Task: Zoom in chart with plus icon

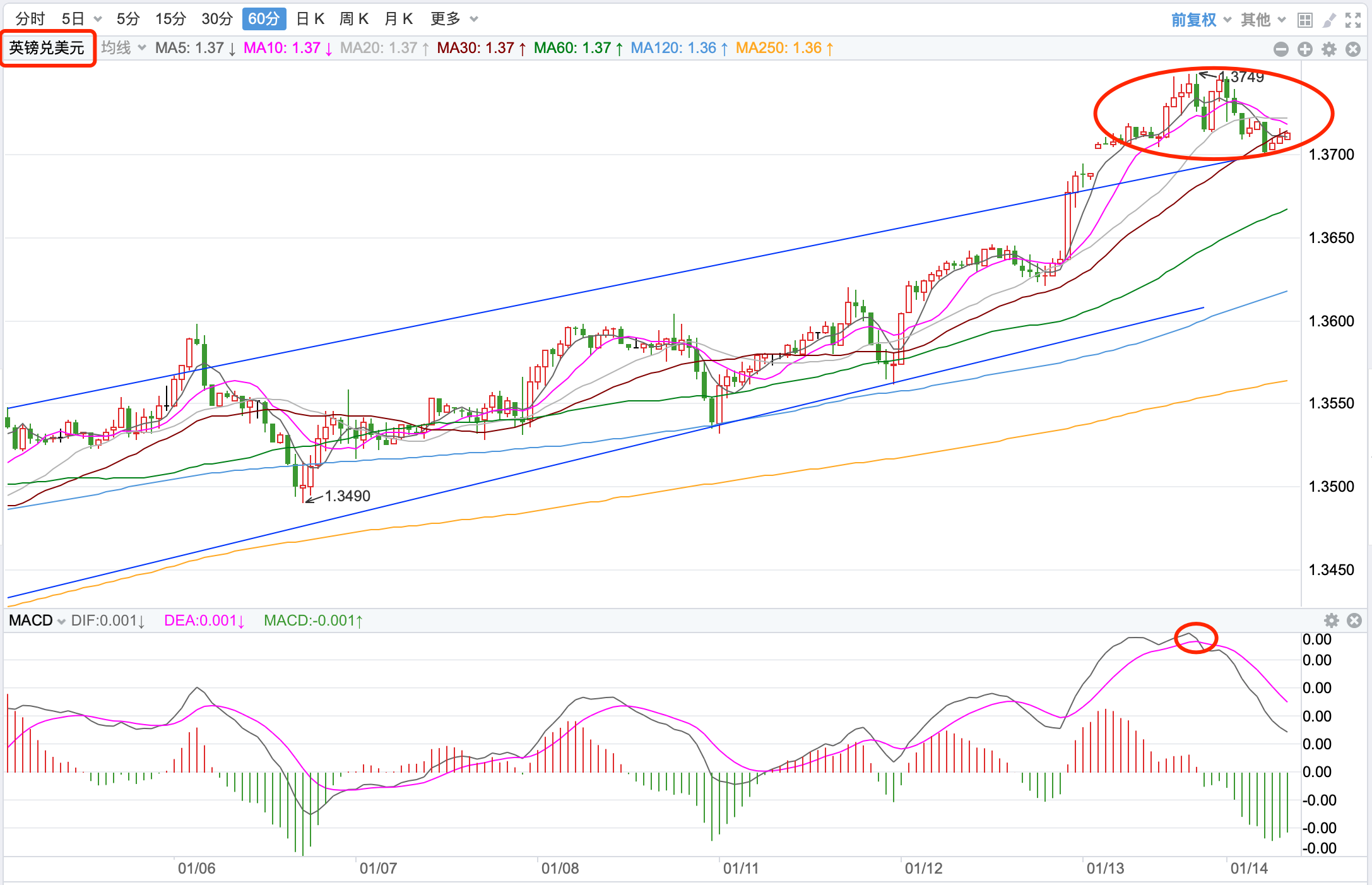Action: [1305, 49]
